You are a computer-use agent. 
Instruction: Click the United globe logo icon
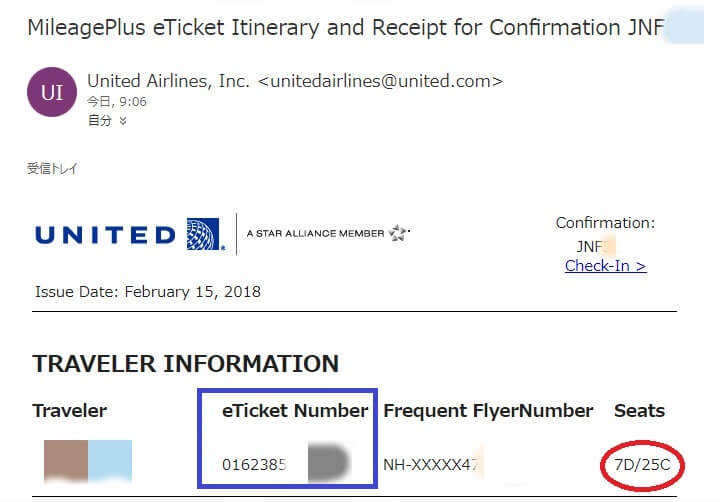(x=204, y=234)
